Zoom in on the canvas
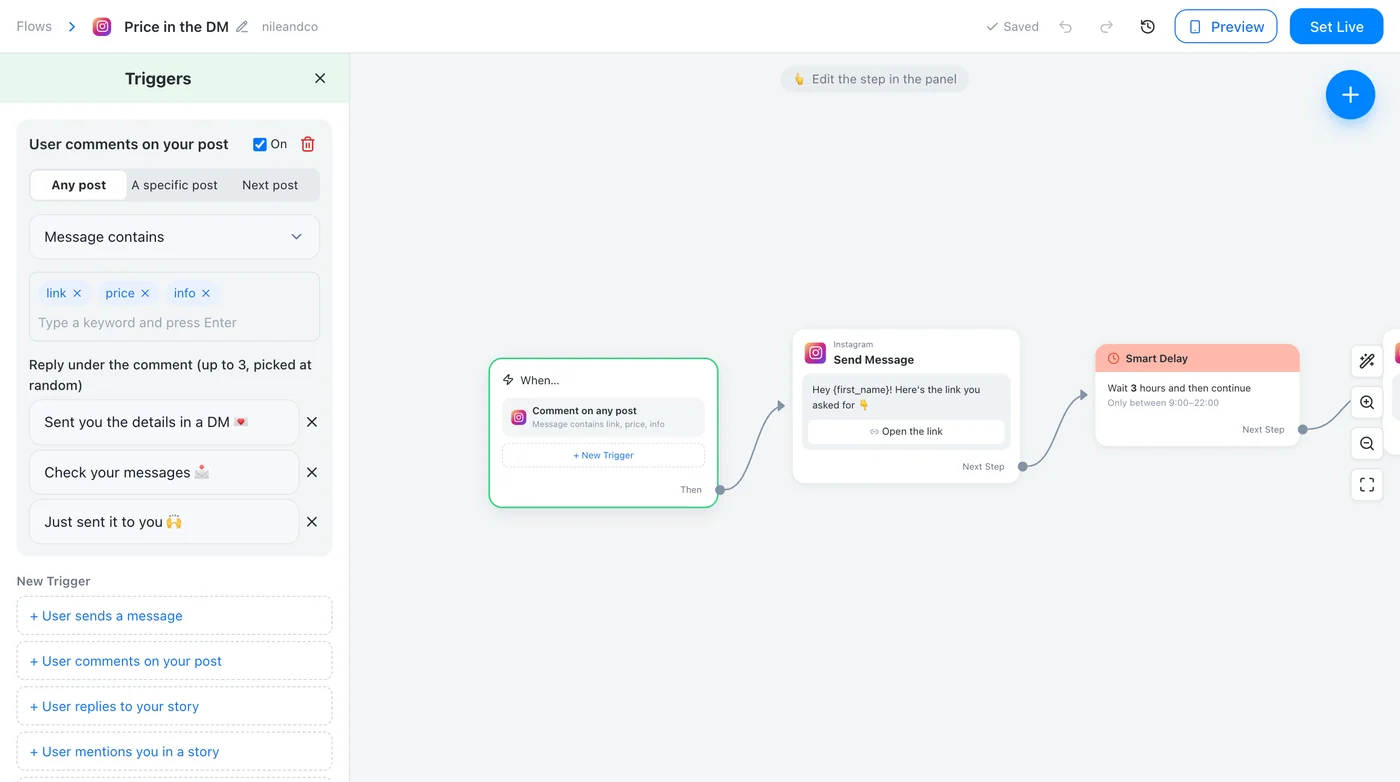 [x=1367, y=403]
